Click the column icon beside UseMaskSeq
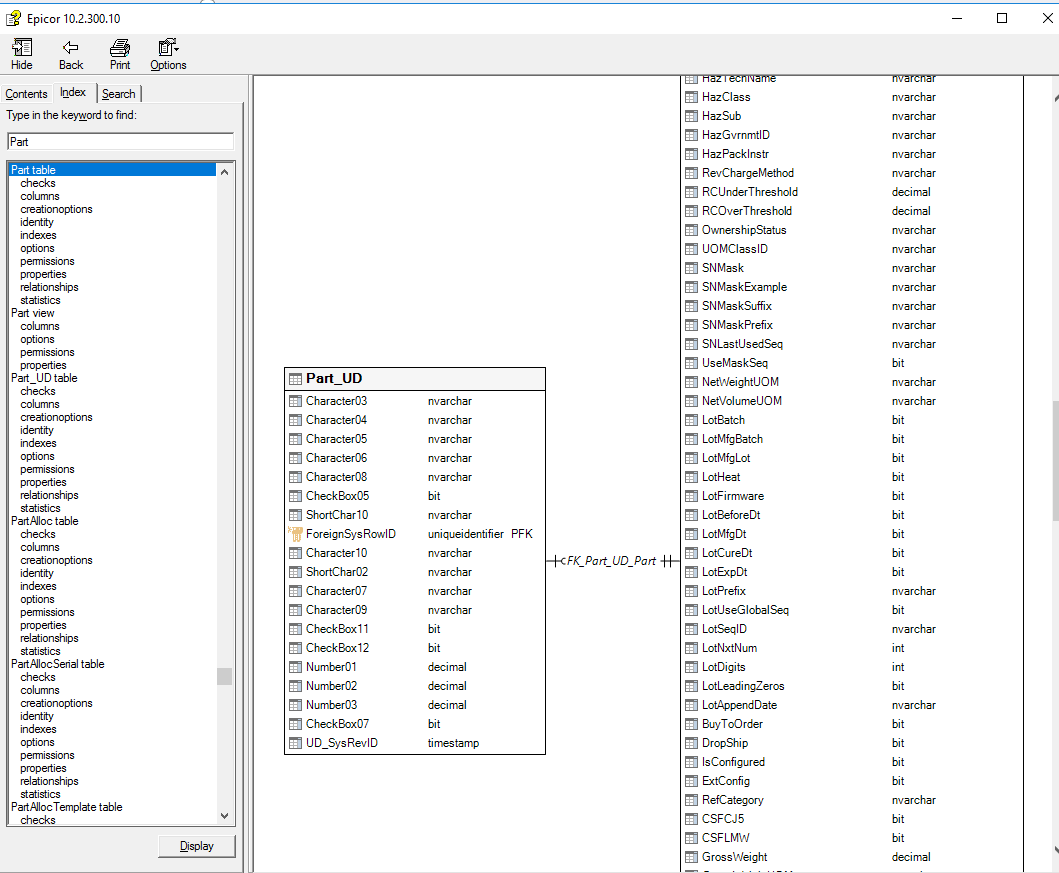Viewport: 1059px width, 873px height. [x=691, y=363]
